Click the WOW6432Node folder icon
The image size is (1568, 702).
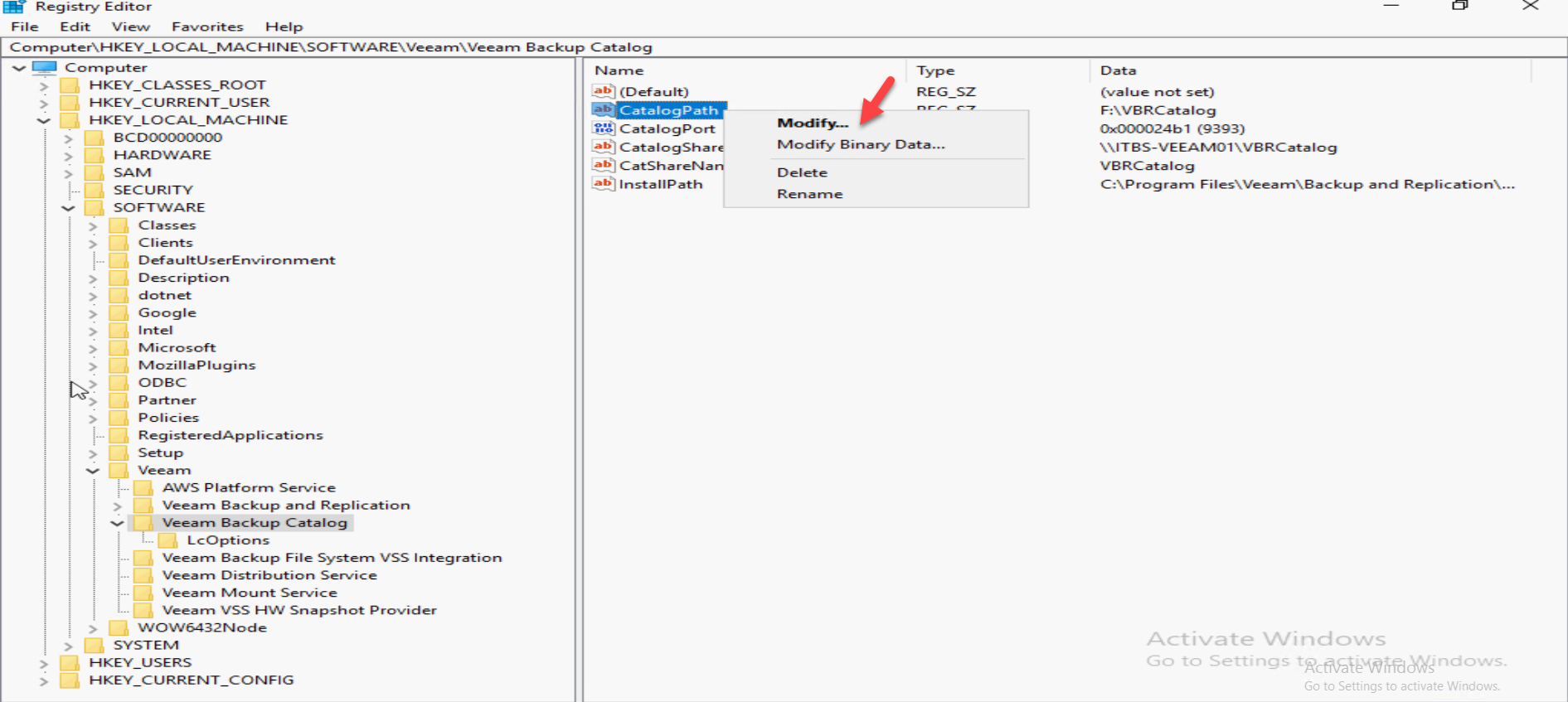(119, 627)
